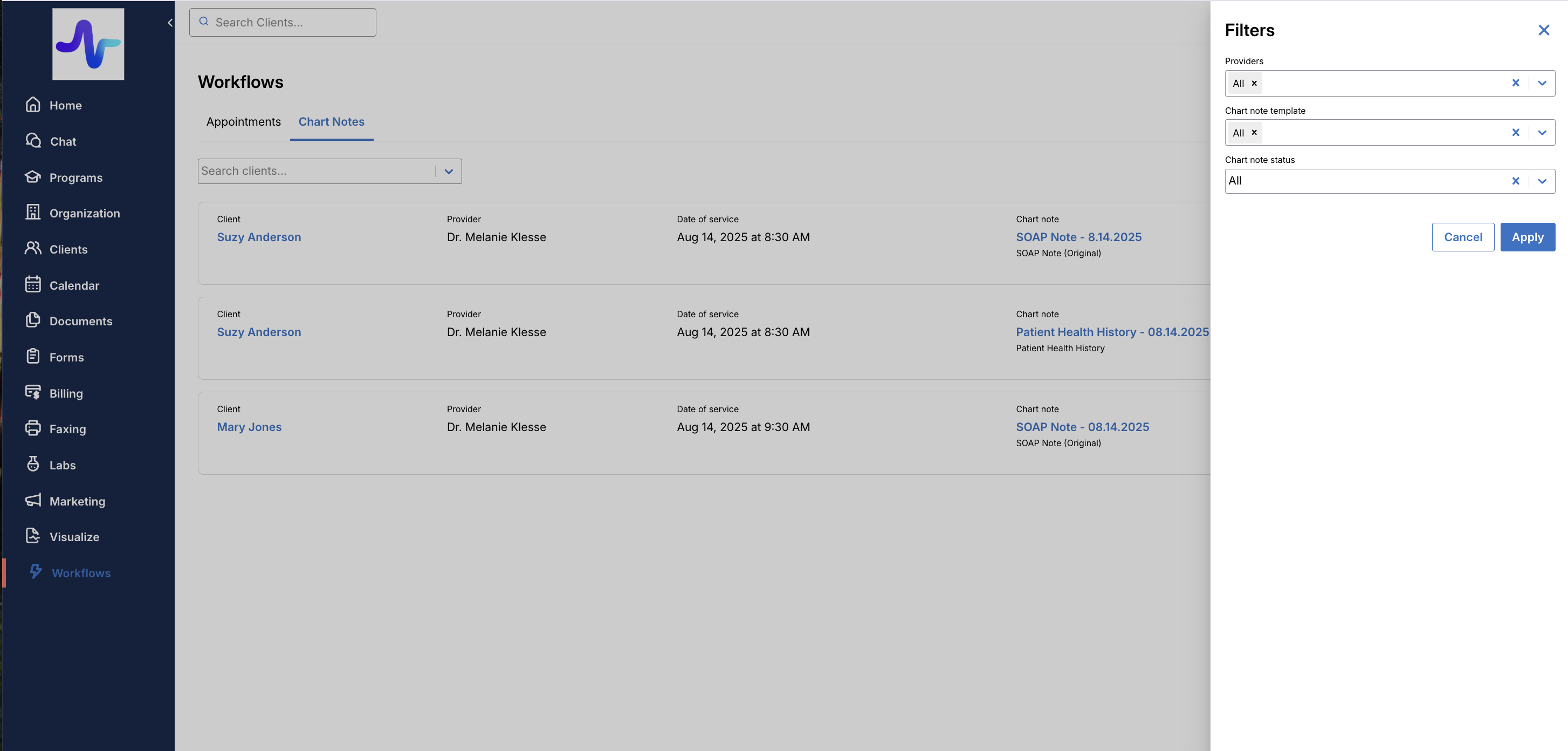Open SOAP Note - 08.14.2025 chart note
The height and width of the screenshot is (751, 1568).
[1082, 427]
